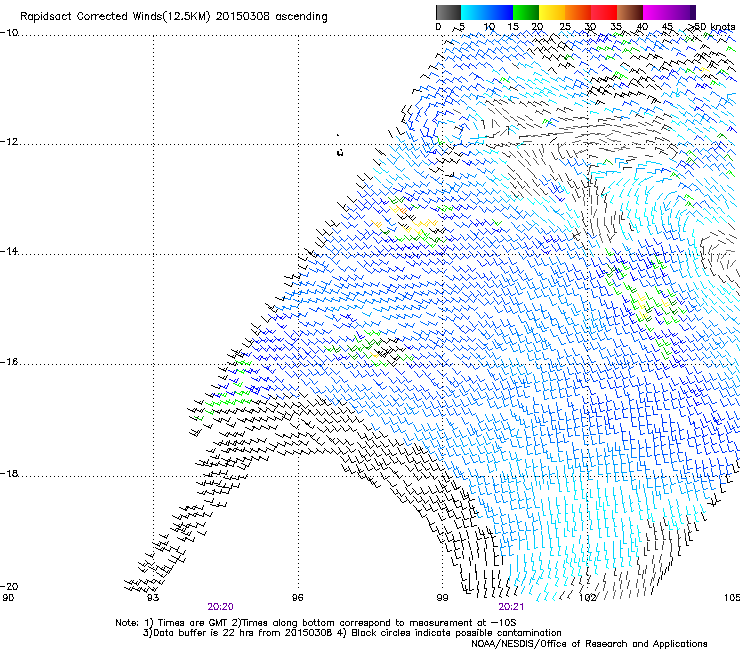Click the '99' longitude axis label
The width and height of the screenshot is (740, 650).
pyautogui.click(x=442, y=598)
